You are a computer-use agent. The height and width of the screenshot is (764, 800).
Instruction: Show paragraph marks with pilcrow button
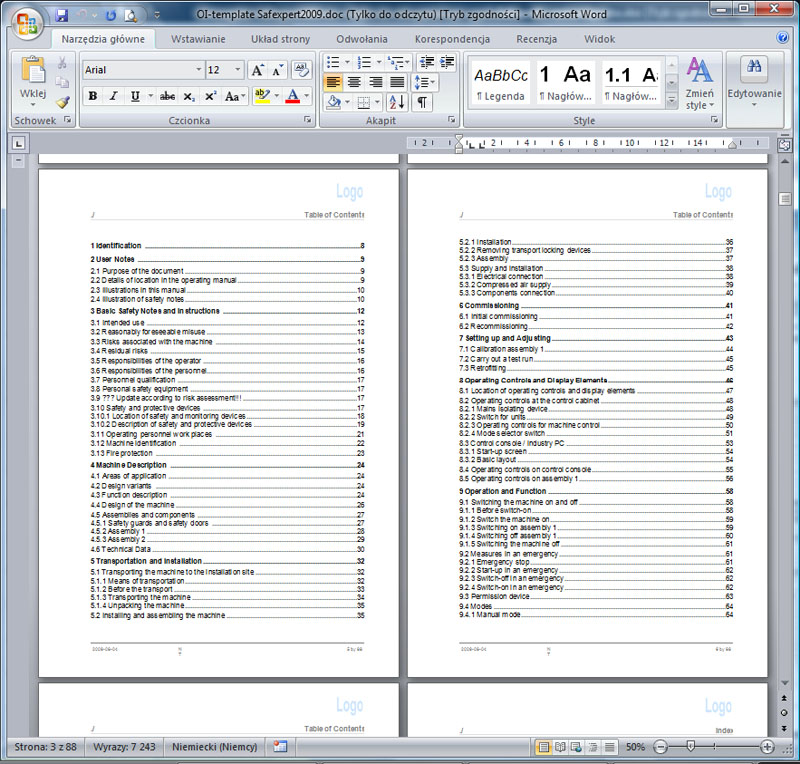pos(423,102)
